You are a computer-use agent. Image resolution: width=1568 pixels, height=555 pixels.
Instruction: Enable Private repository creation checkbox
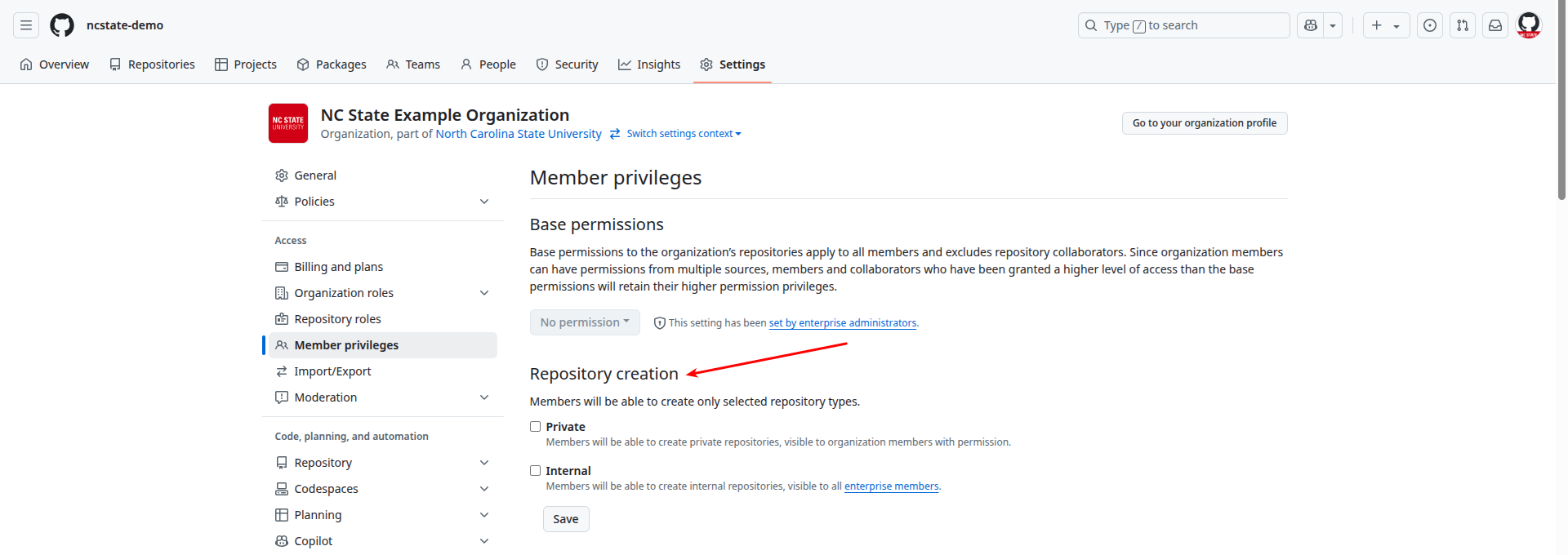pyautogui.click(x=536, y=427)
